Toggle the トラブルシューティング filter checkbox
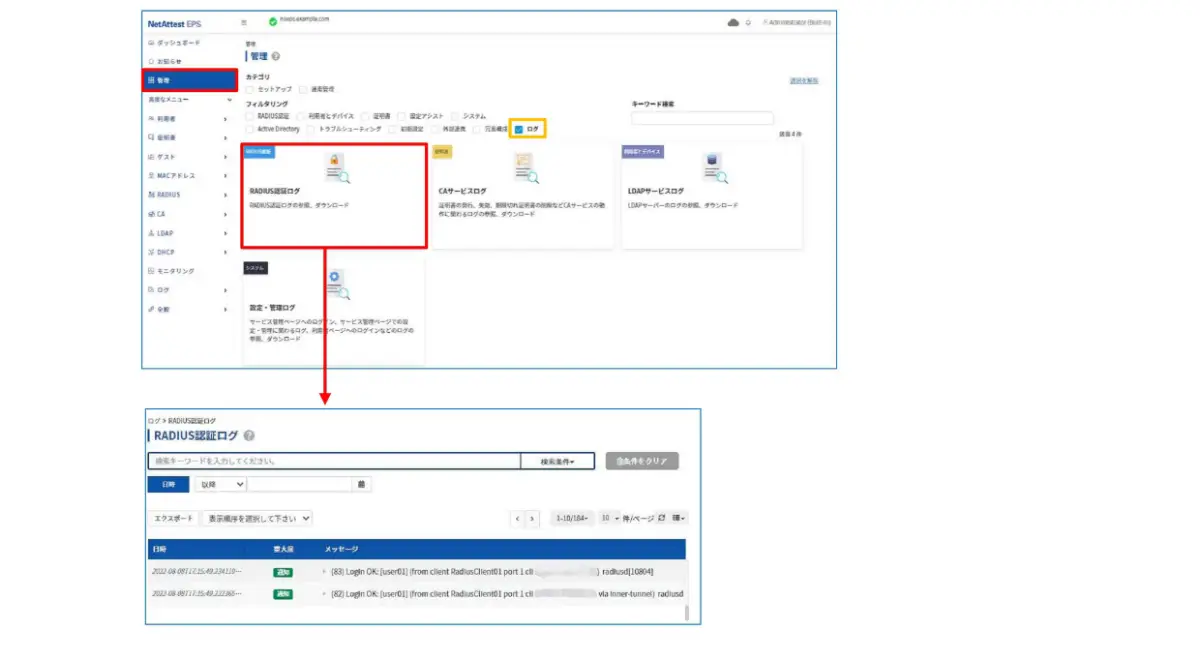This screenshot has height=649, width=1200. (311, 129)
